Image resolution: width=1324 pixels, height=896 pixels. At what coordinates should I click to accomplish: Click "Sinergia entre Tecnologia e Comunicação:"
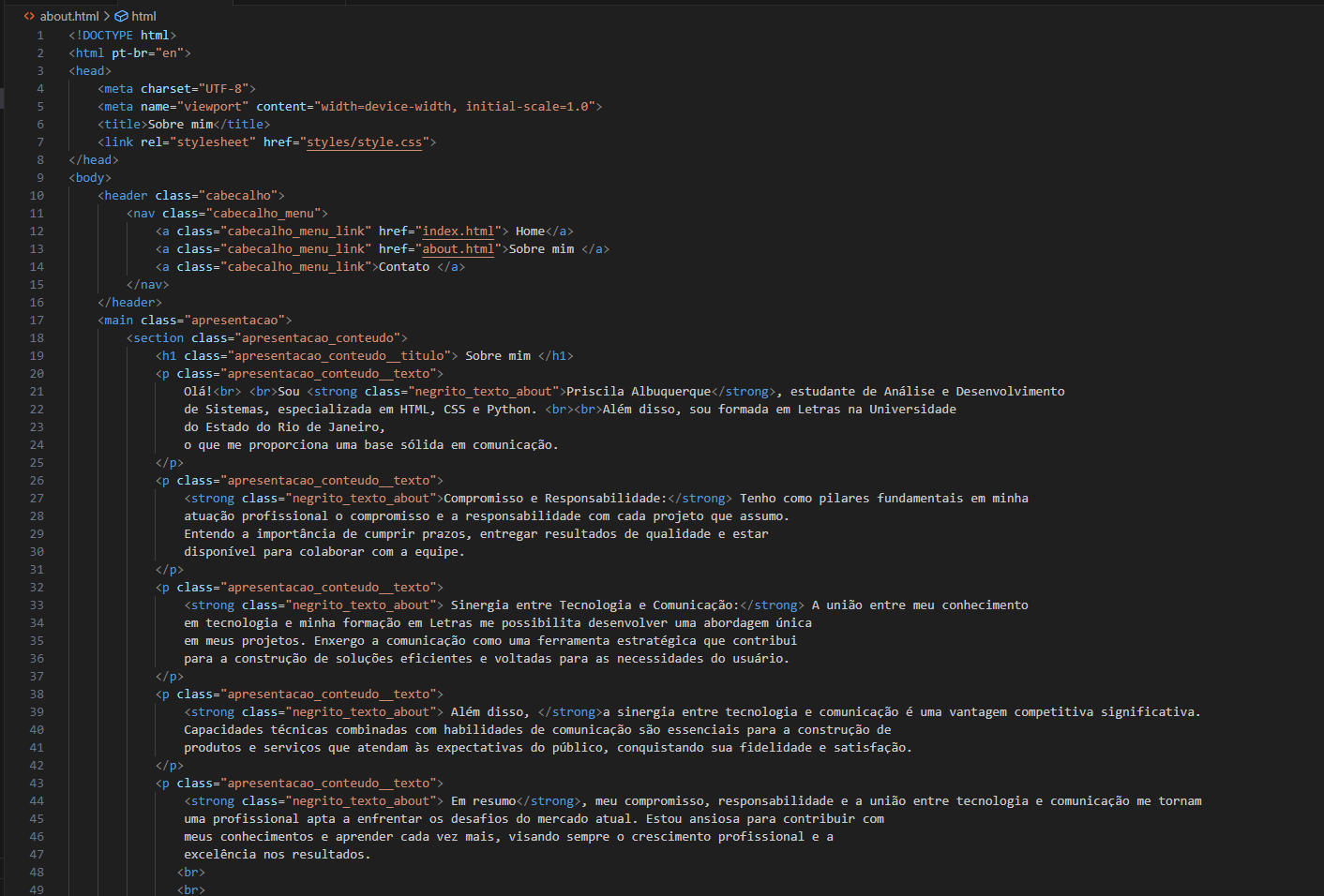tap(595, 605)
